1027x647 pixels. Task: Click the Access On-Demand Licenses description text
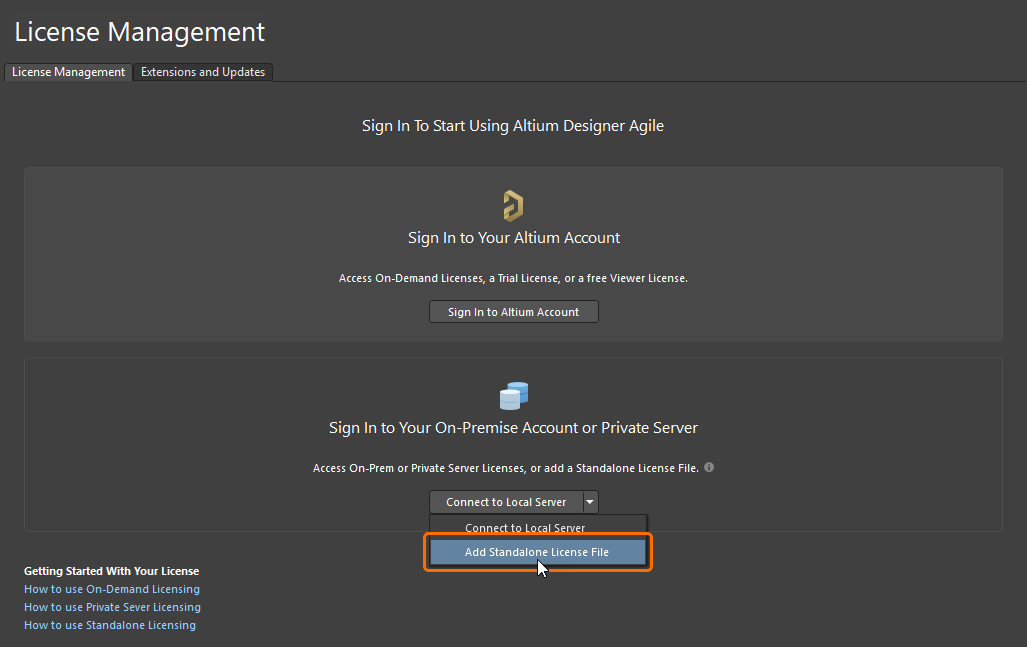tap(513, 278)
